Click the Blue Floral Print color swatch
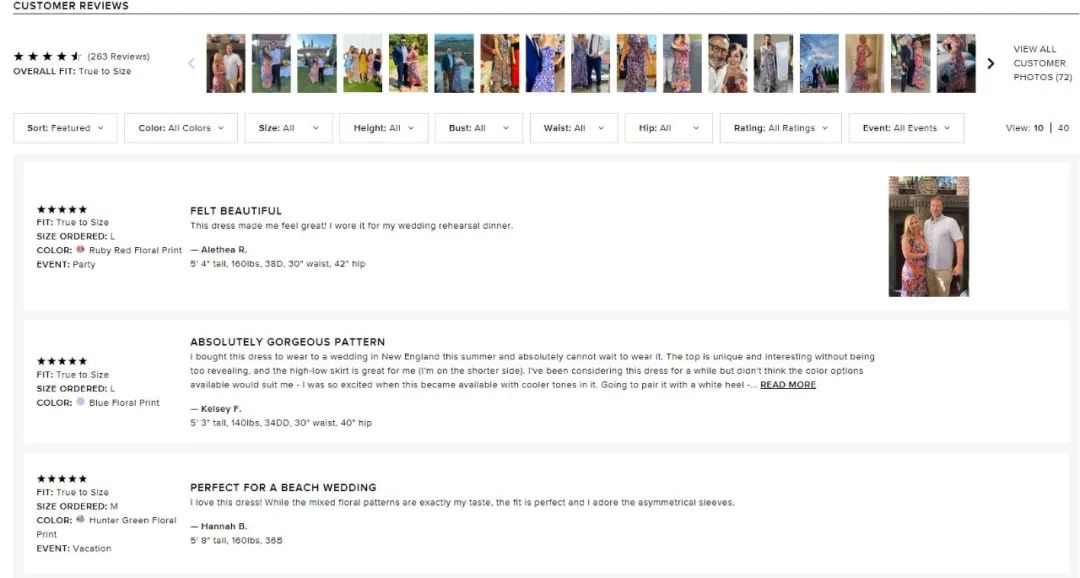1080x578 pixels. click(x=80, y=402)
